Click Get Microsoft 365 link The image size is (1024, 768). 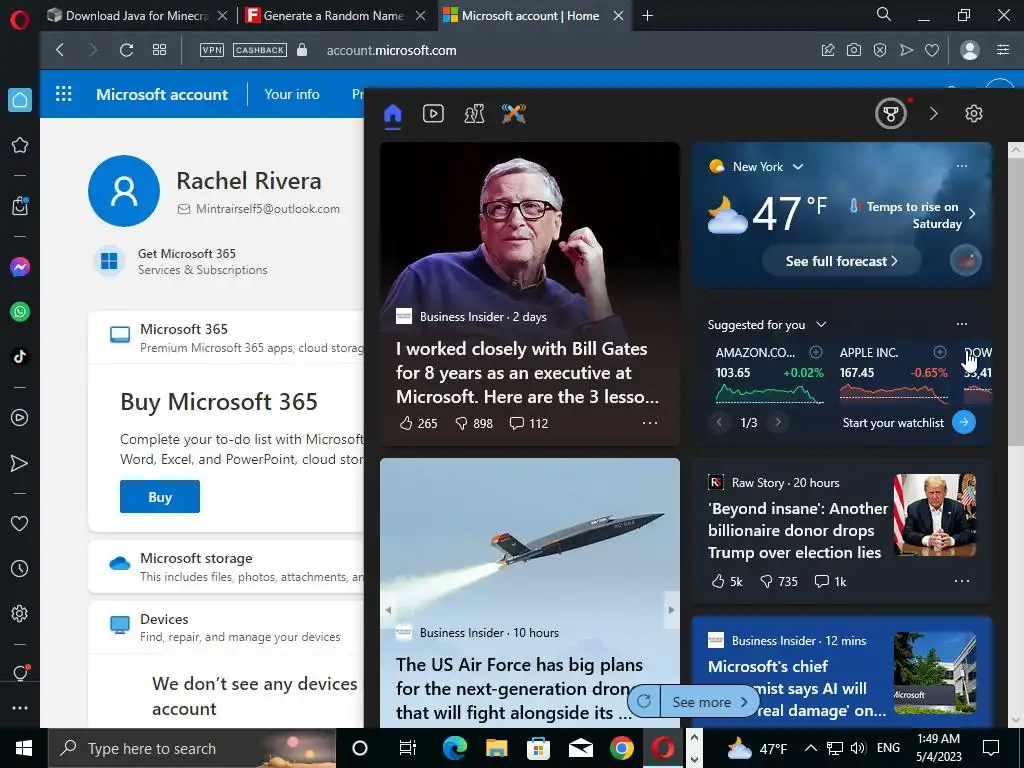(x=187, y=253)
